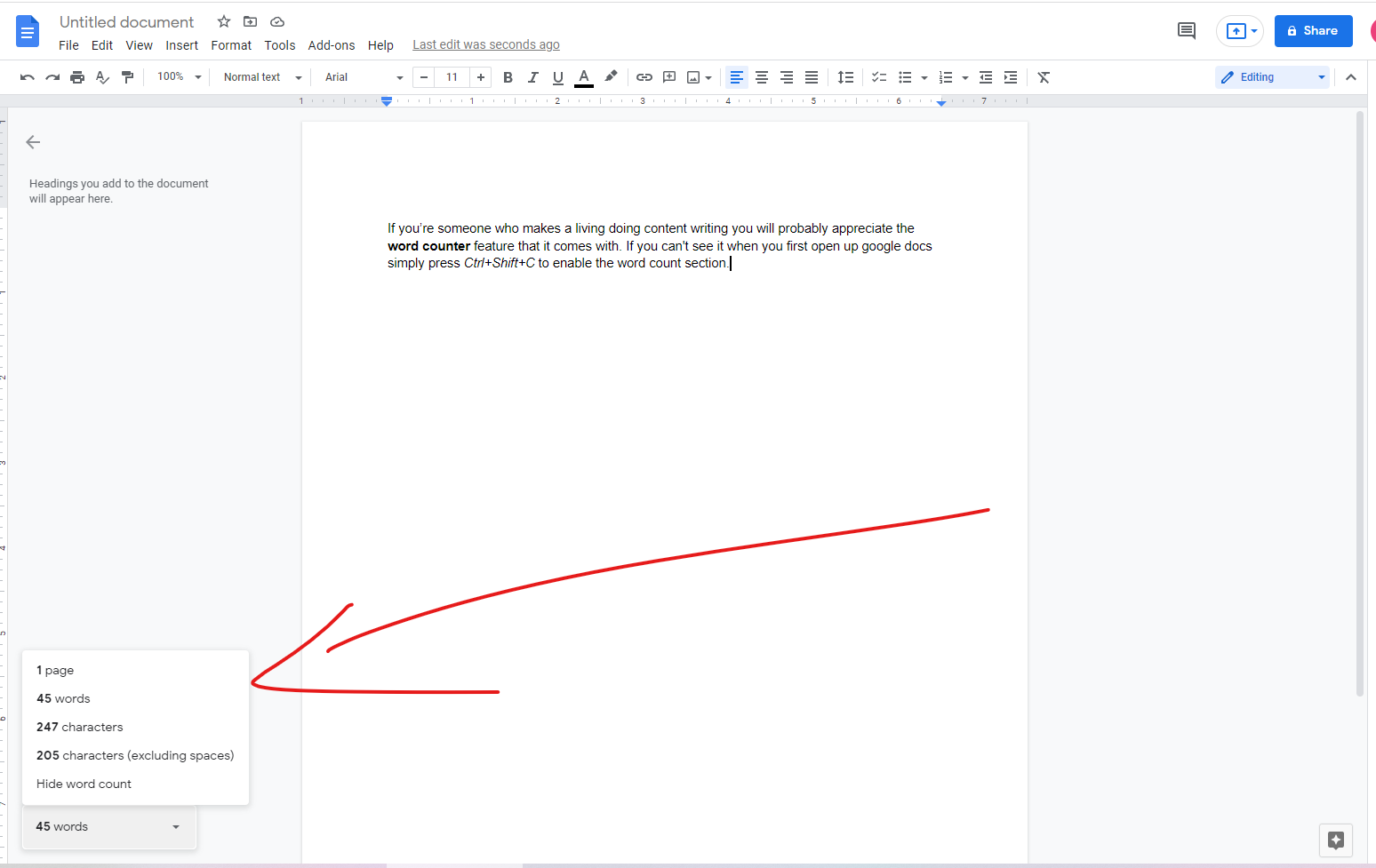
Task: Undo the last action
Action: click(28, 77)
